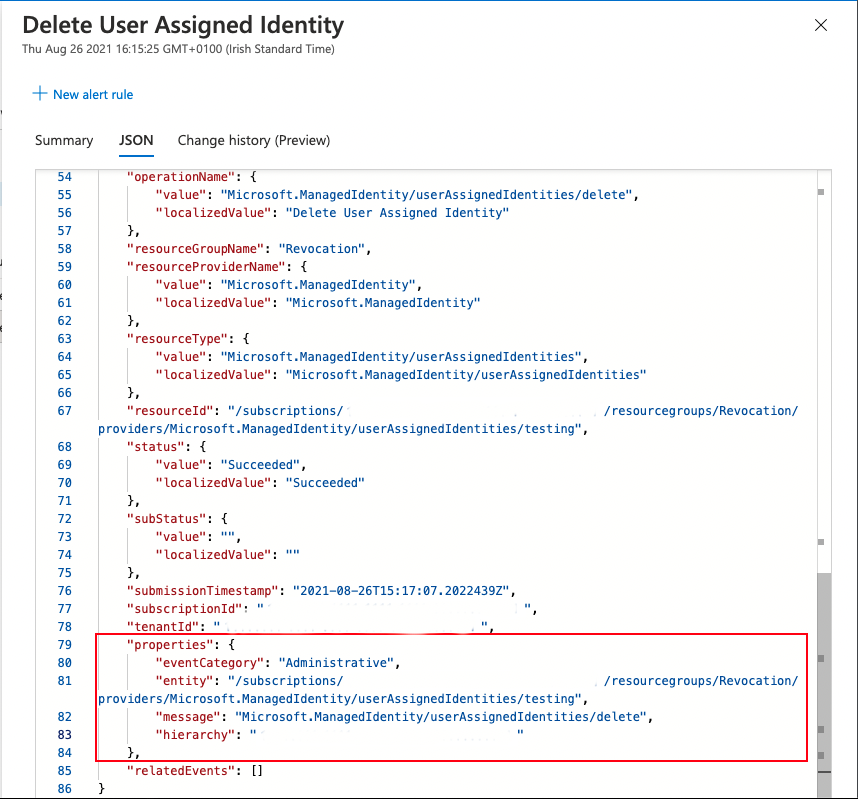
Task: Select the JSON tab
Action: (136, 141)
